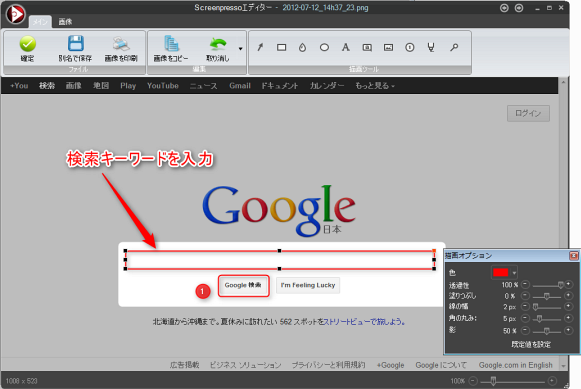Screen dimensions: 581x389
Task: Increase 塗りつぶし with its plus button
Action: click(568, 296)
